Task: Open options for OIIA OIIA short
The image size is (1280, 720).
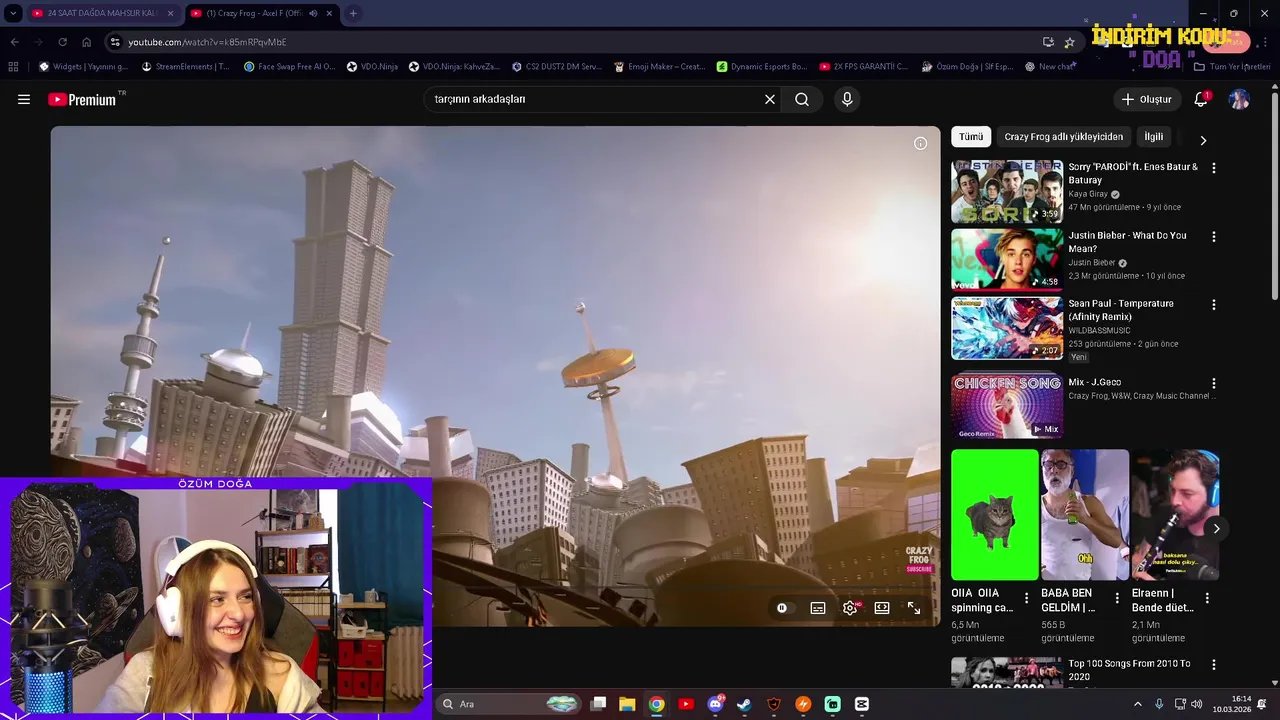Action: (1026, 598)
